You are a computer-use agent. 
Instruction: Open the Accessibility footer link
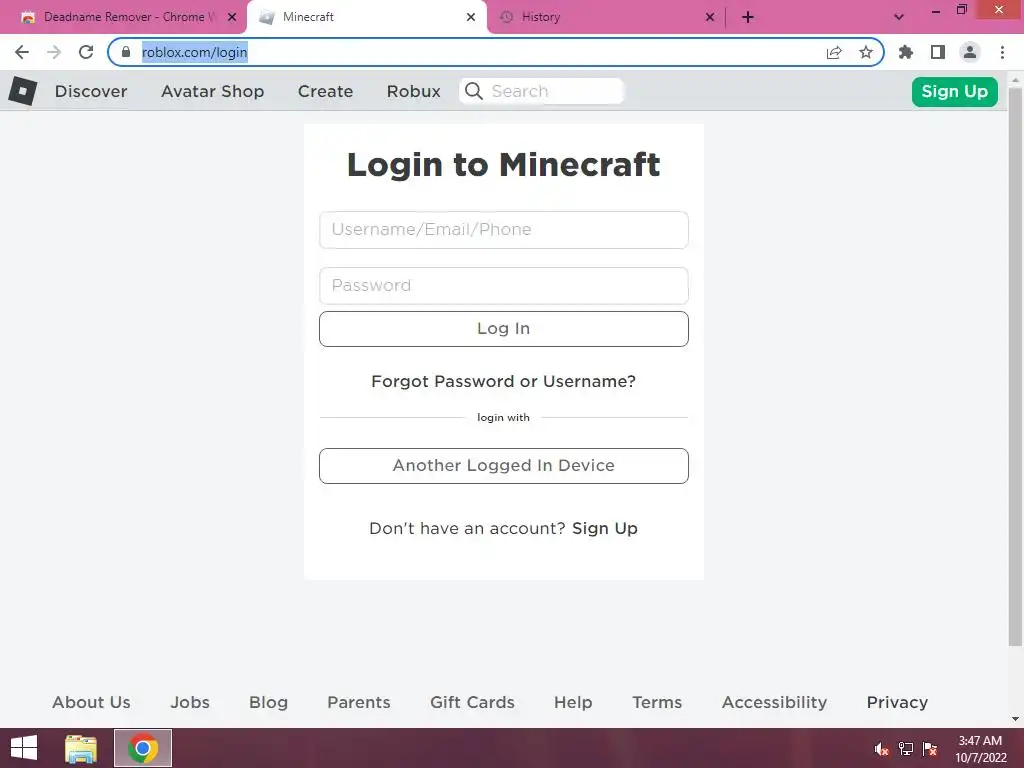click(x=774, y=702)
